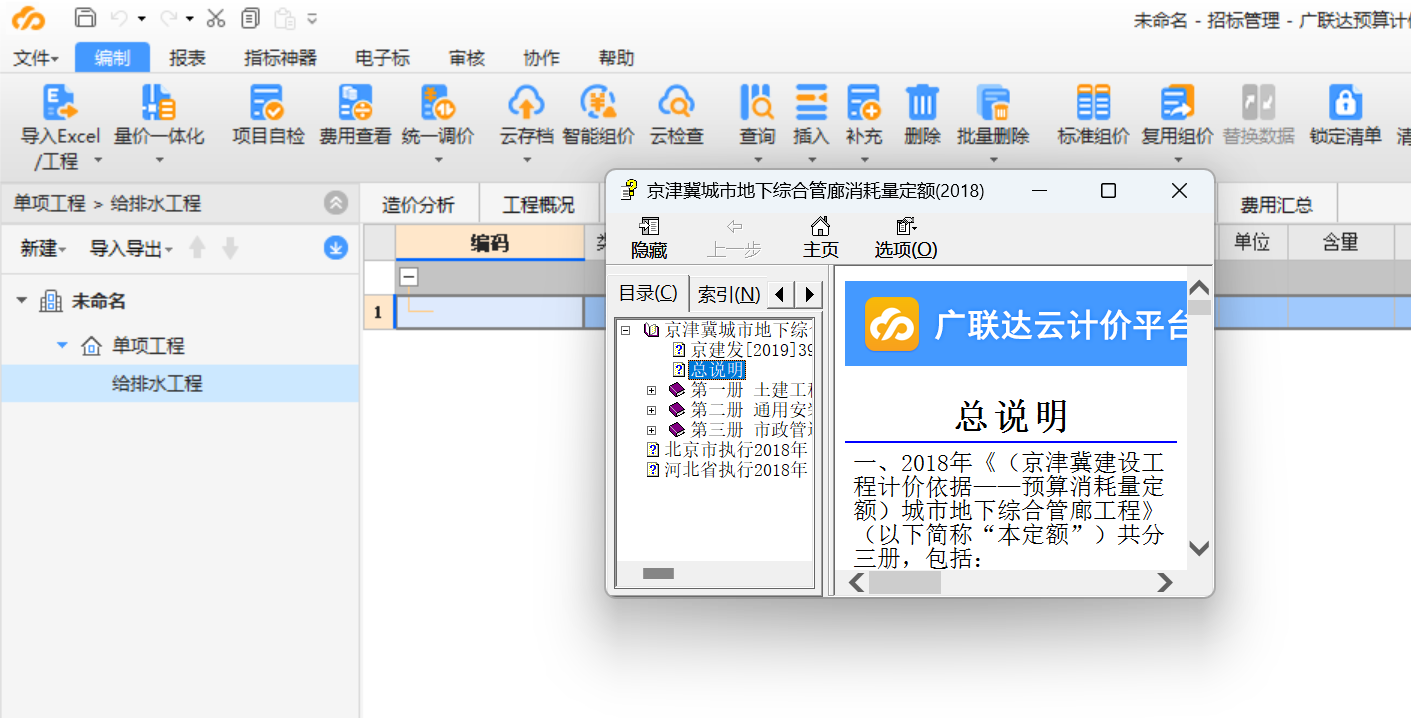Click the 含量 column header
The image size is (1411, 718).
tap(1340, 242)
